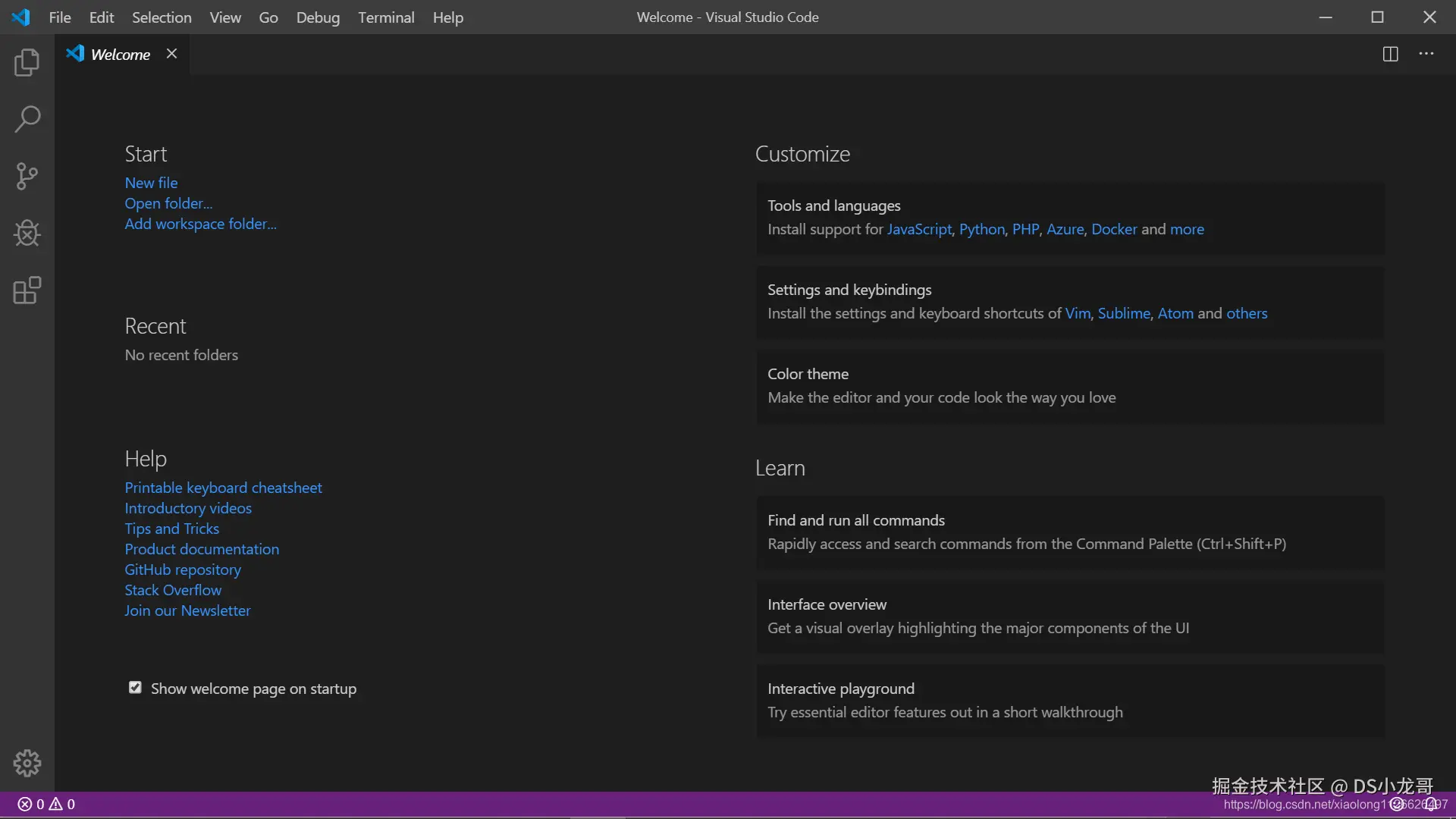
Task: Open the Go menu
Action: (268, 17)
